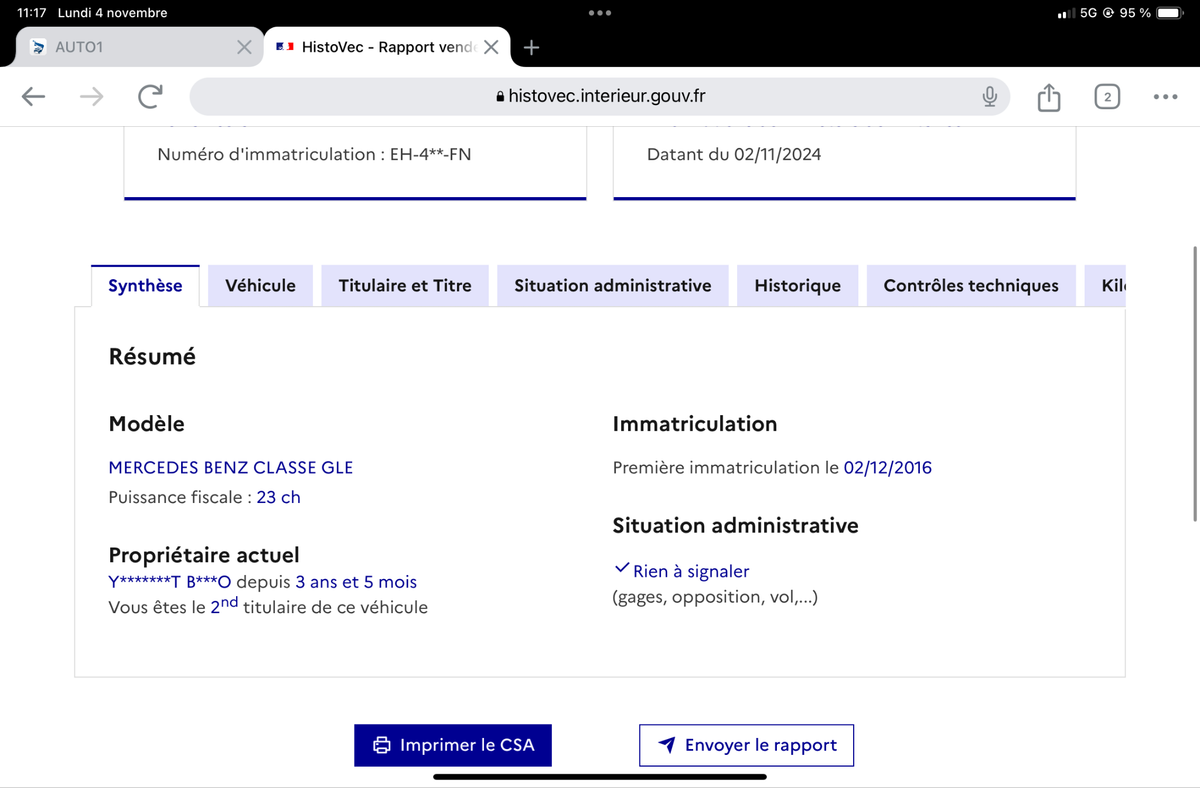Select the Synthèse tab

coord(145,285)
